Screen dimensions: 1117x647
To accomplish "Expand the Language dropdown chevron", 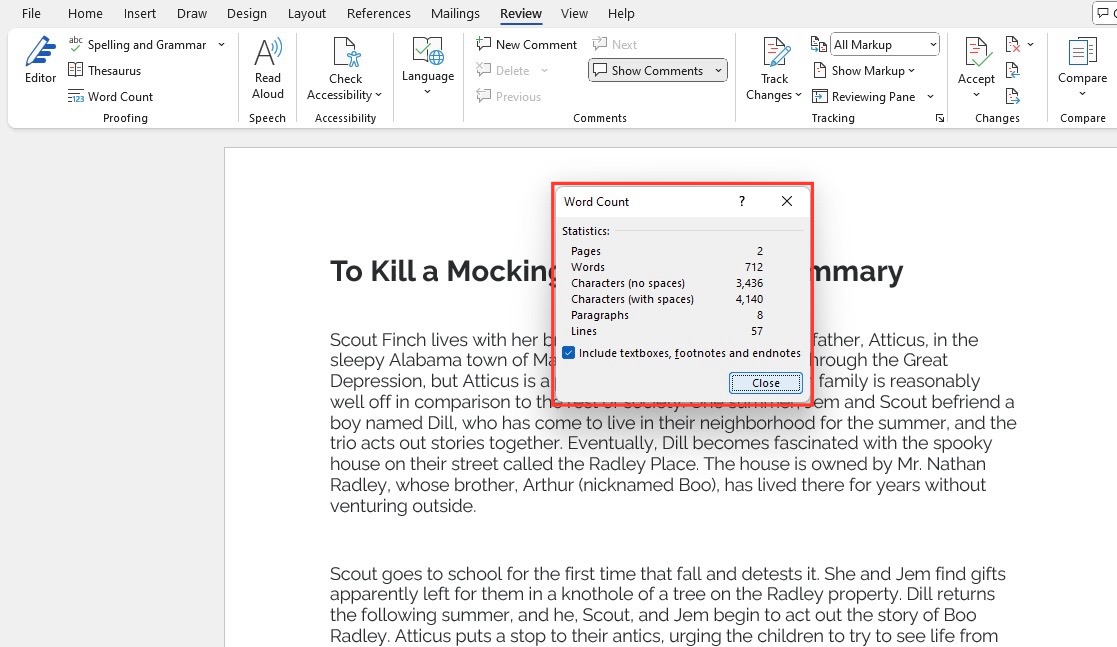I will pyautogui.click(x=427, y=92).
